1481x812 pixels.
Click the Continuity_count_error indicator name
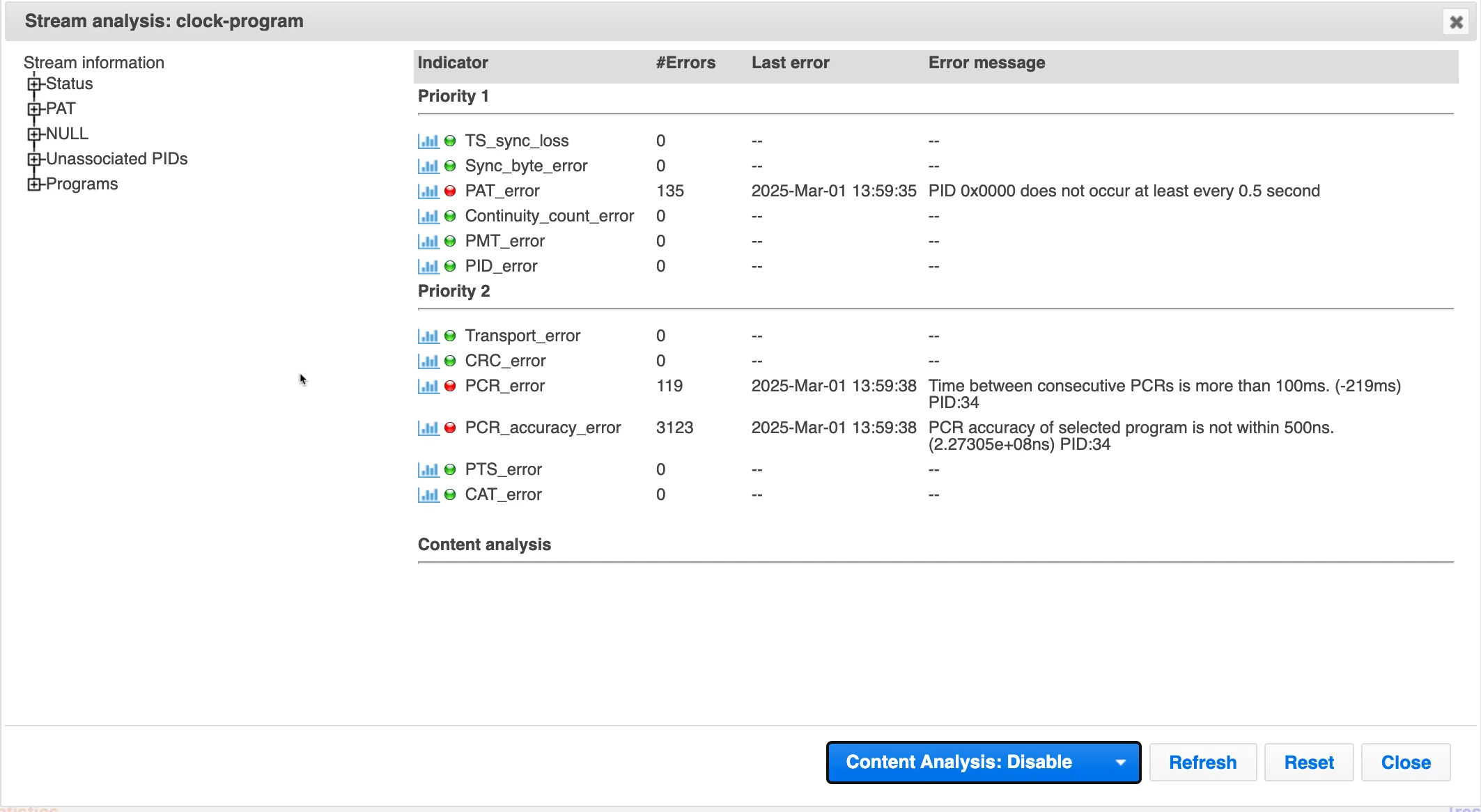550,216
